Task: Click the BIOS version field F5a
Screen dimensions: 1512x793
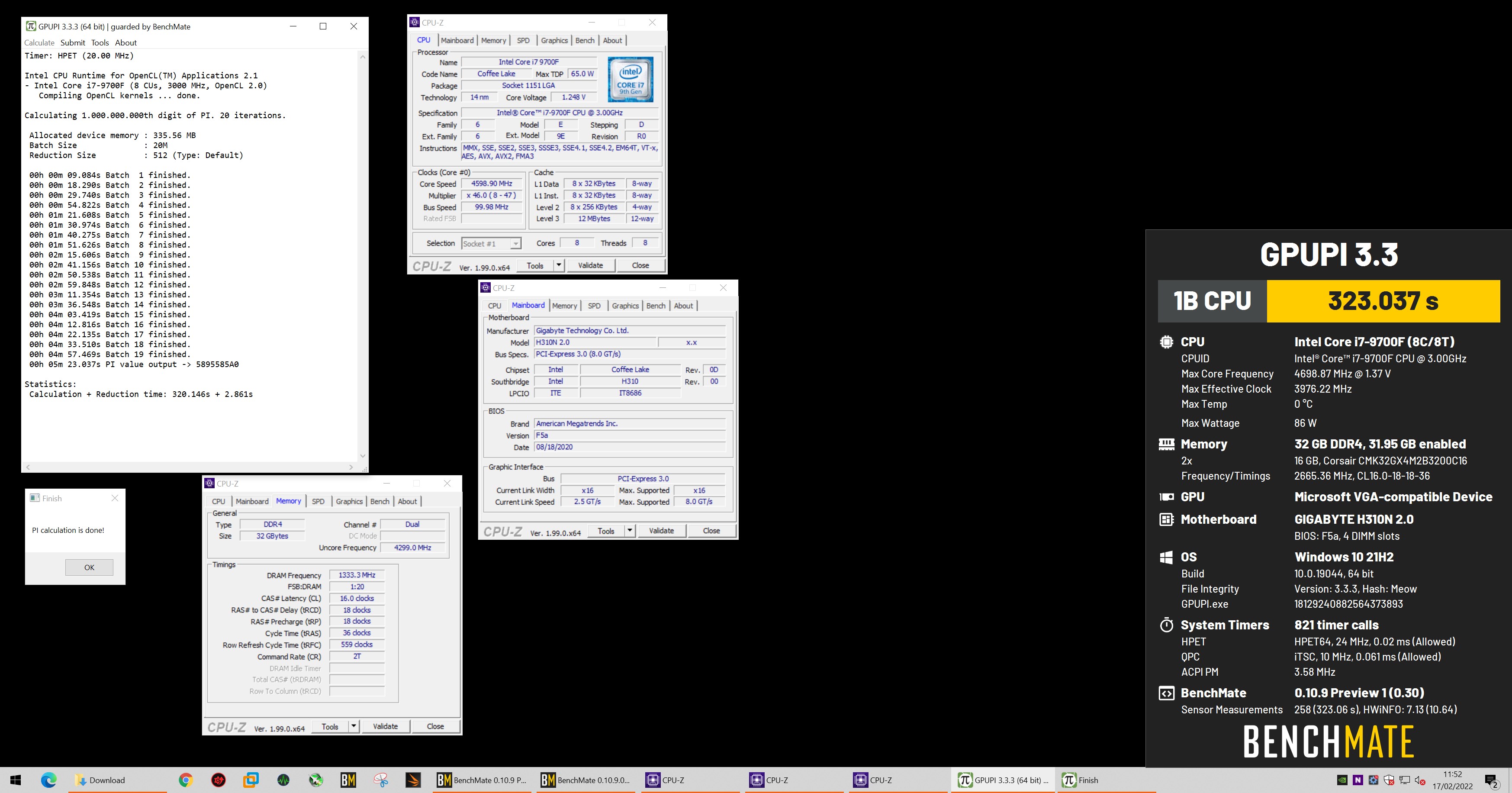Action: point(630,435)
